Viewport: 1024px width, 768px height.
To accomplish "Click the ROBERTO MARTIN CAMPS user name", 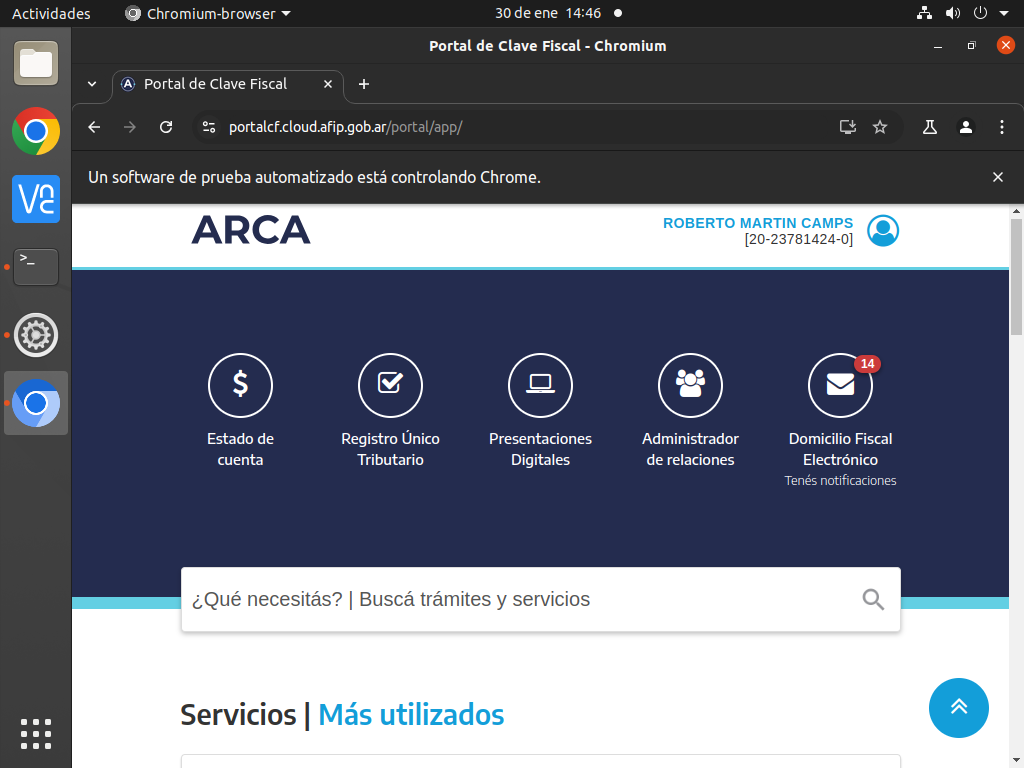I will (758, 223).
